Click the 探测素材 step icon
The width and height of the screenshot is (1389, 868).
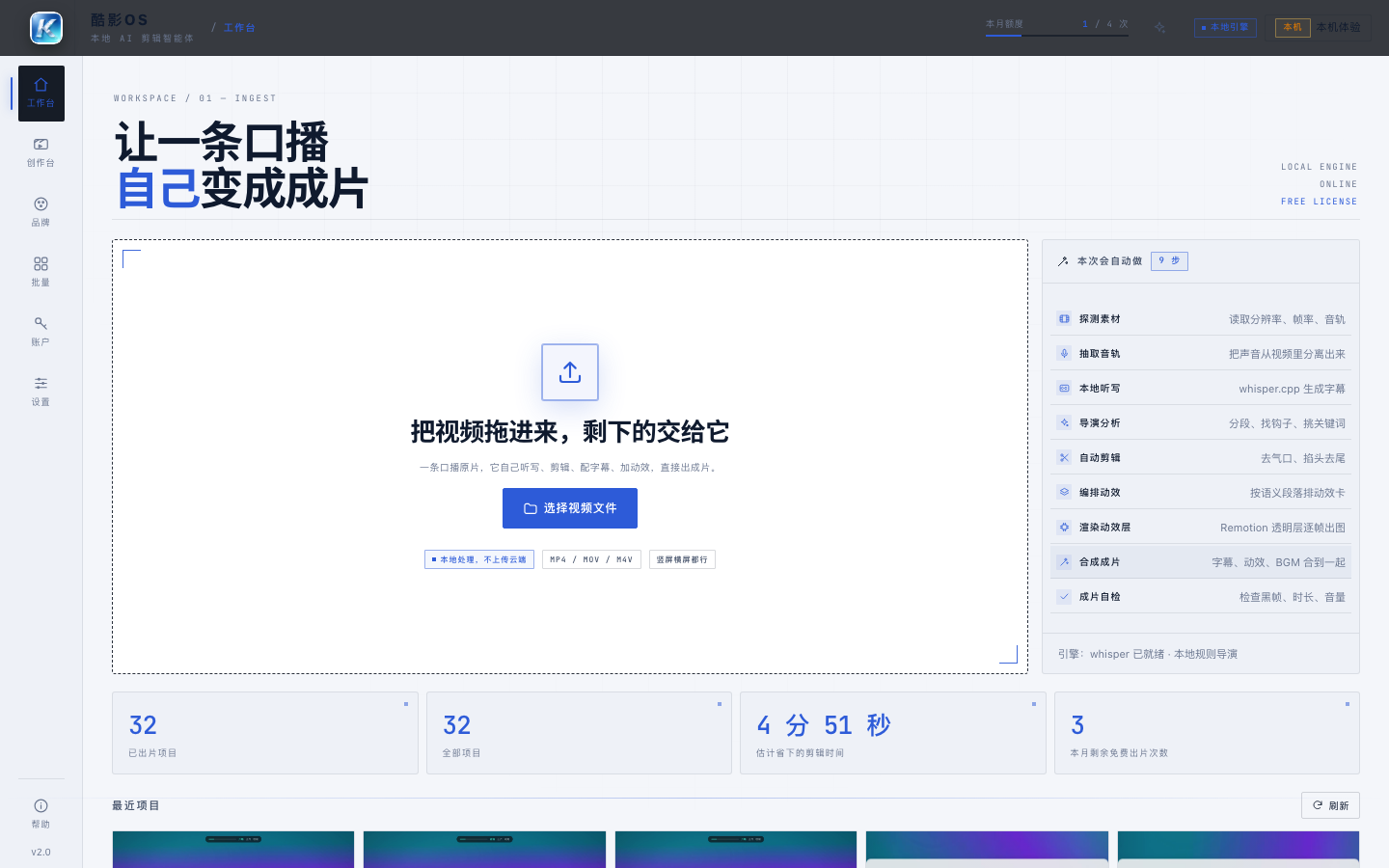pyautogui.click(x=1064, y=318)
